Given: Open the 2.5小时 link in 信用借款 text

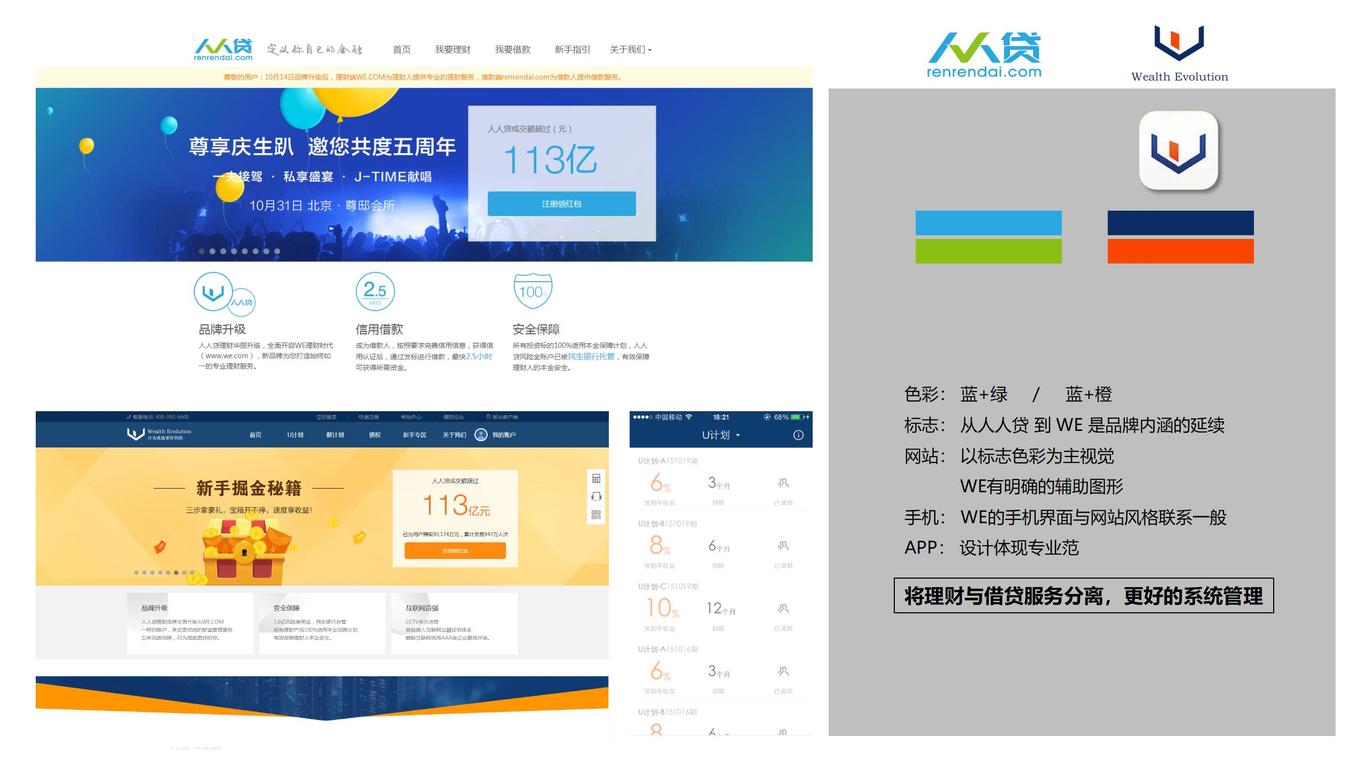Looking at the screenshot, I should point(478,356).
